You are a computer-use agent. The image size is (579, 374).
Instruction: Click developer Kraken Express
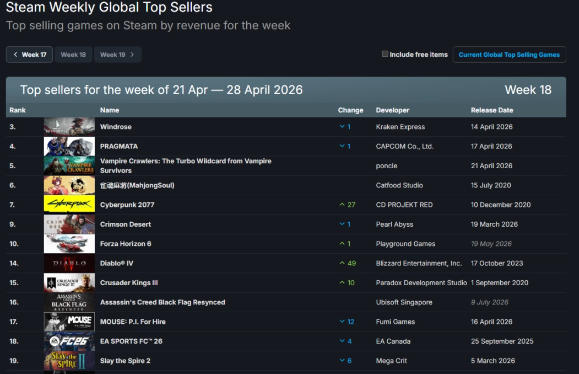point(400,127)
